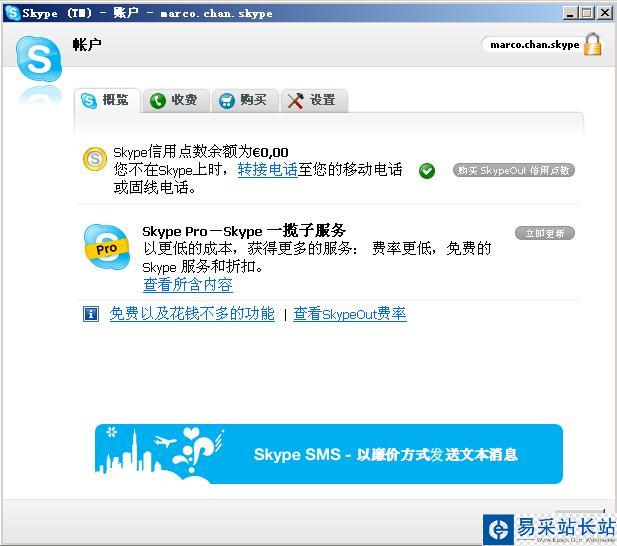
Task: Open the 查看SkypeOut费率 link
Action: pos(350,314)
